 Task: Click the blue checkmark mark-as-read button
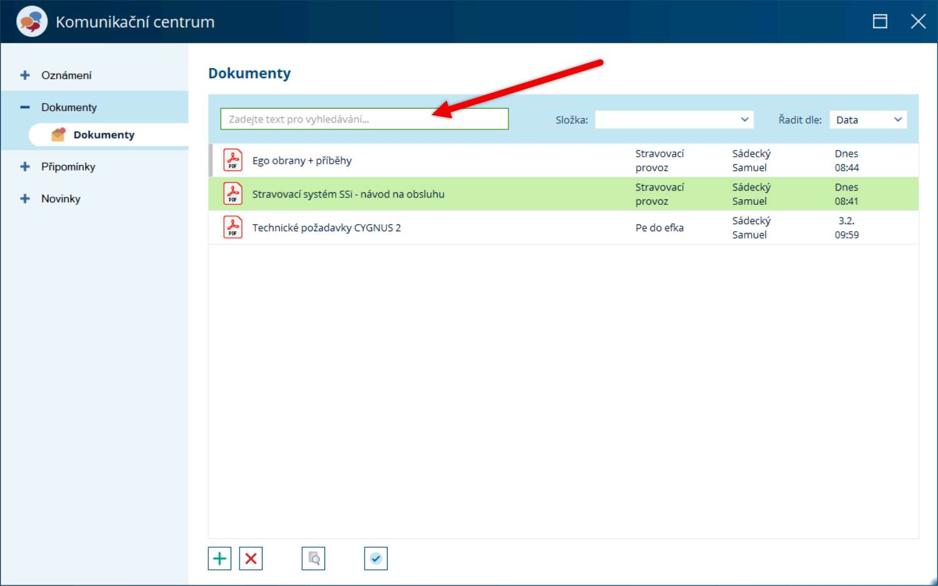376,558
